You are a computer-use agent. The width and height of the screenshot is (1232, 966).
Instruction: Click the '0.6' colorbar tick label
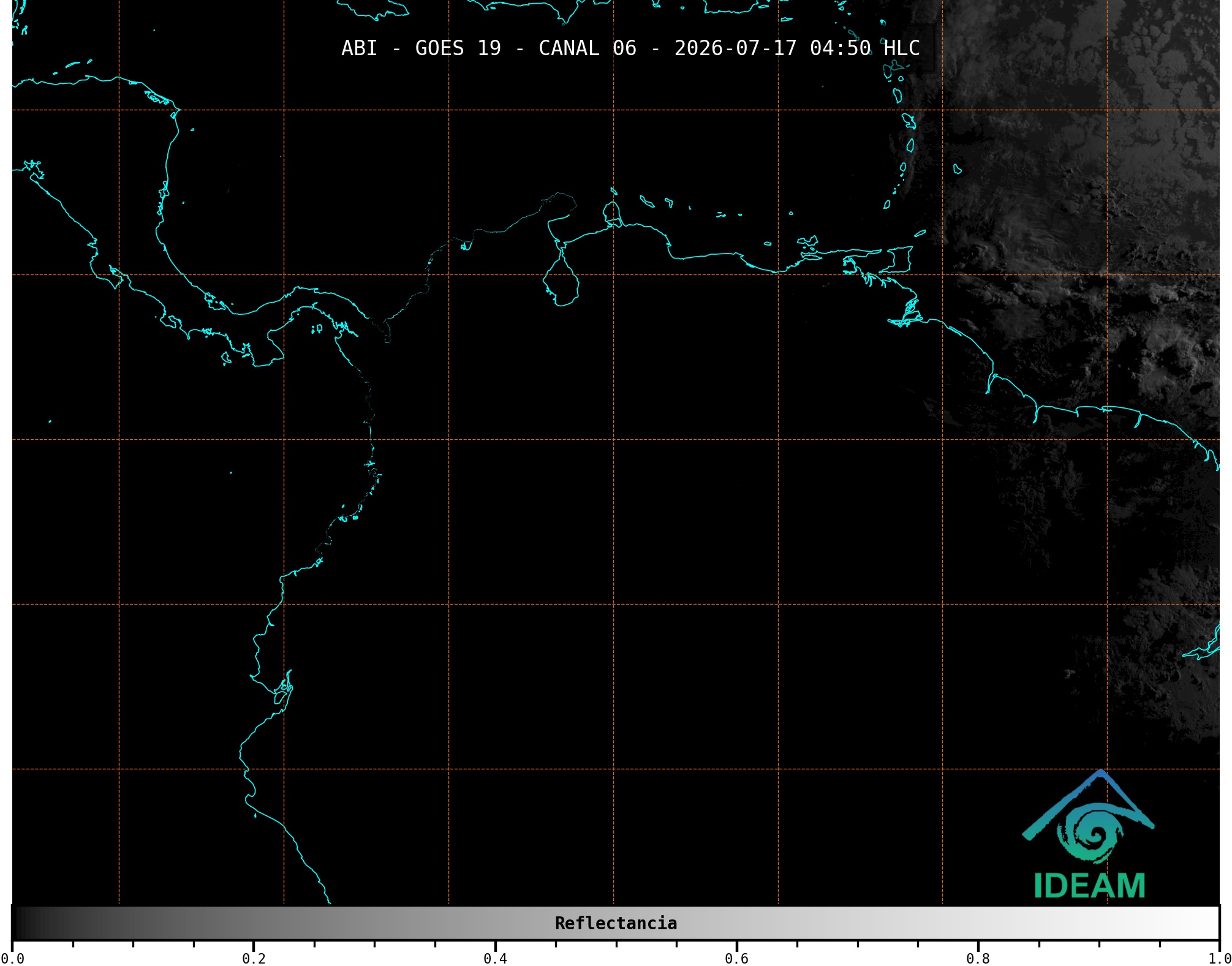(x=736, y=958)
